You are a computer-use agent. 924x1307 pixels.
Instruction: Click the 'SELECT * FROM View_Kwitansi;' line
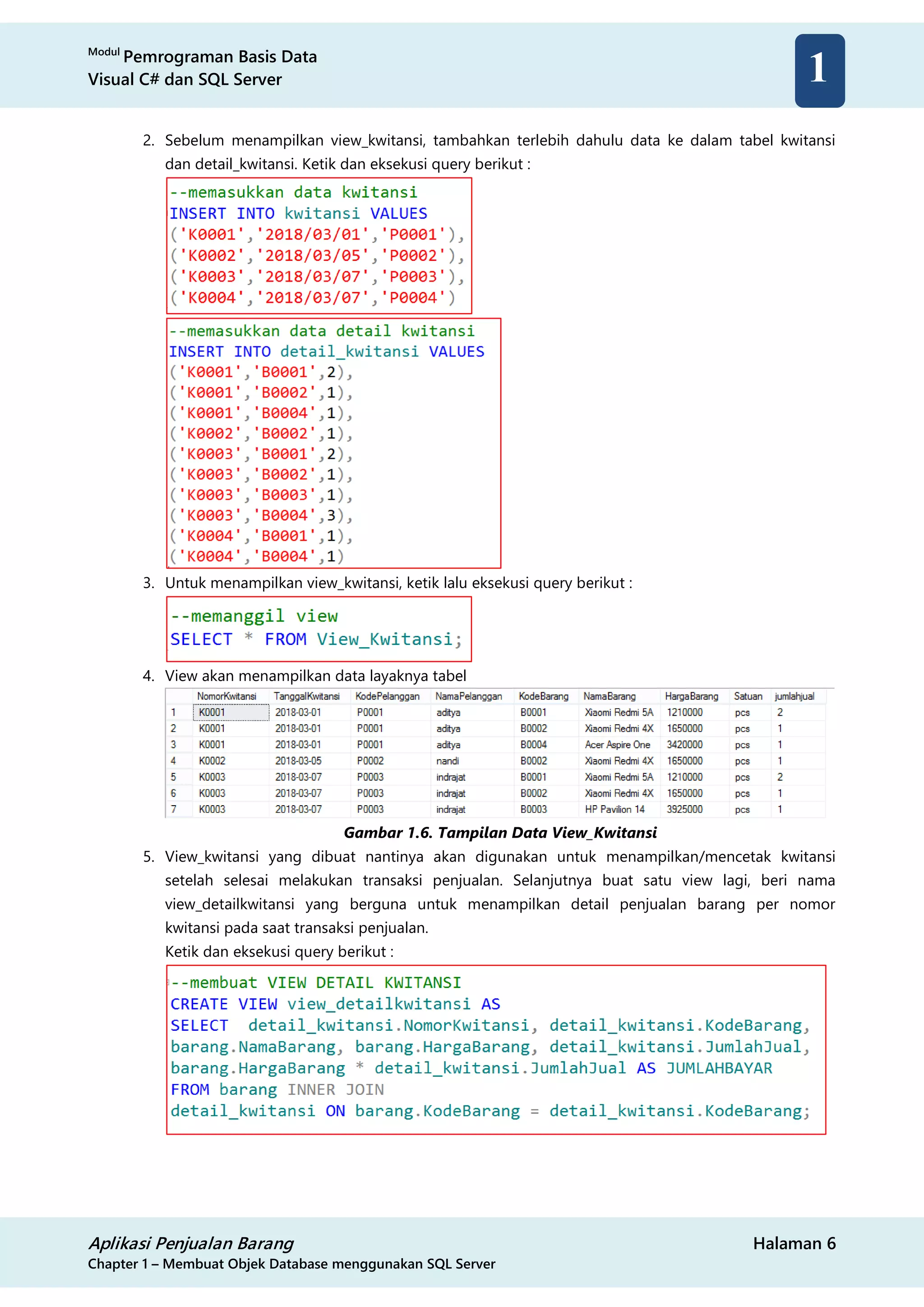pos(316,639)
